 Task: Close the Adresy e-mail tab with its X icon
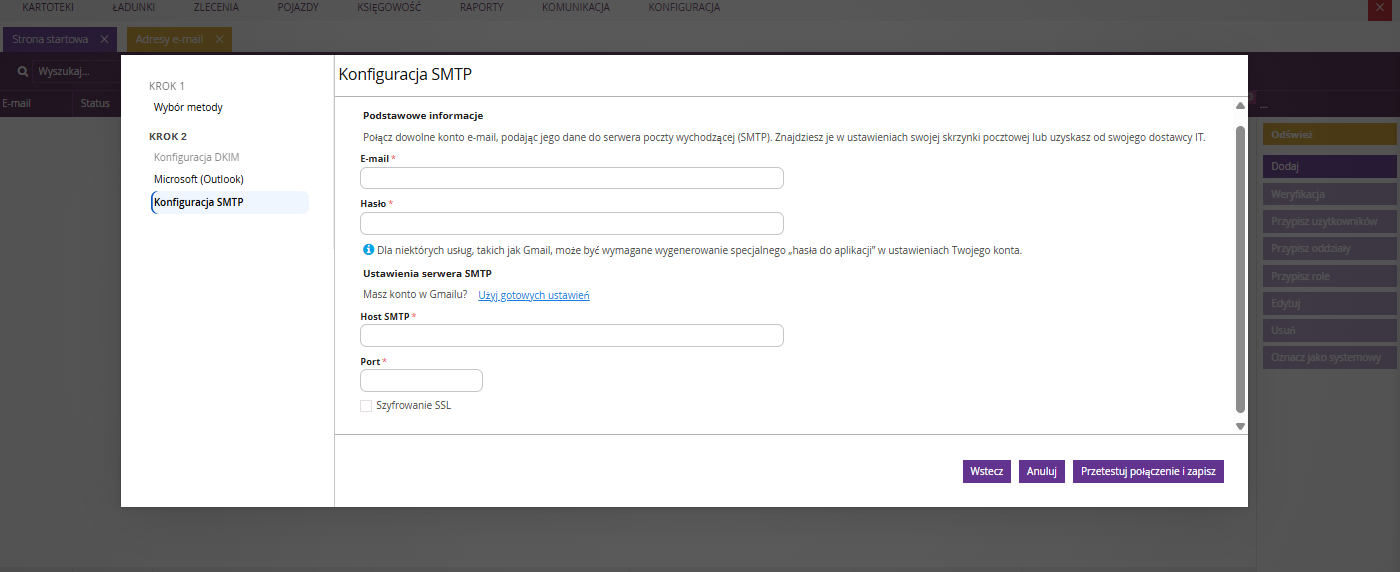coord(219,39)
